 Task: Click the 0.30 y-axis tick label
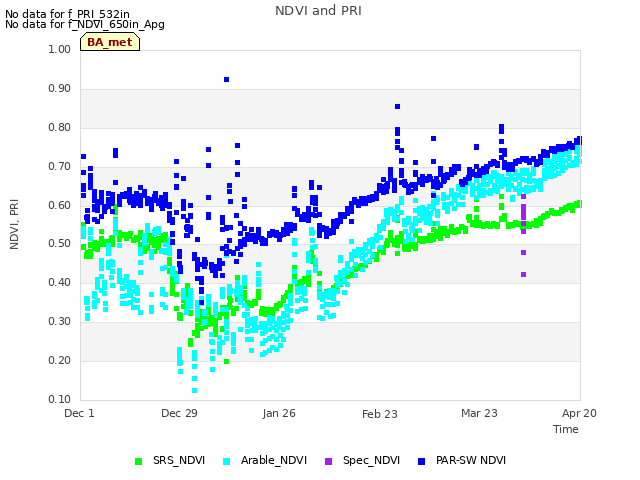pos(60,322)
